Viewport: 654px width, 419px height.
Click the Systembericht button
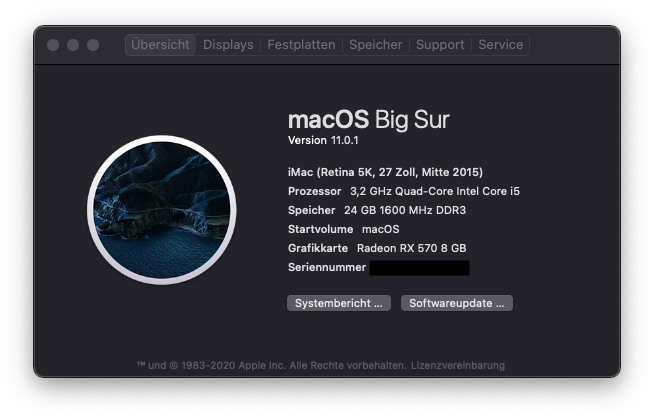pos(339,303)
